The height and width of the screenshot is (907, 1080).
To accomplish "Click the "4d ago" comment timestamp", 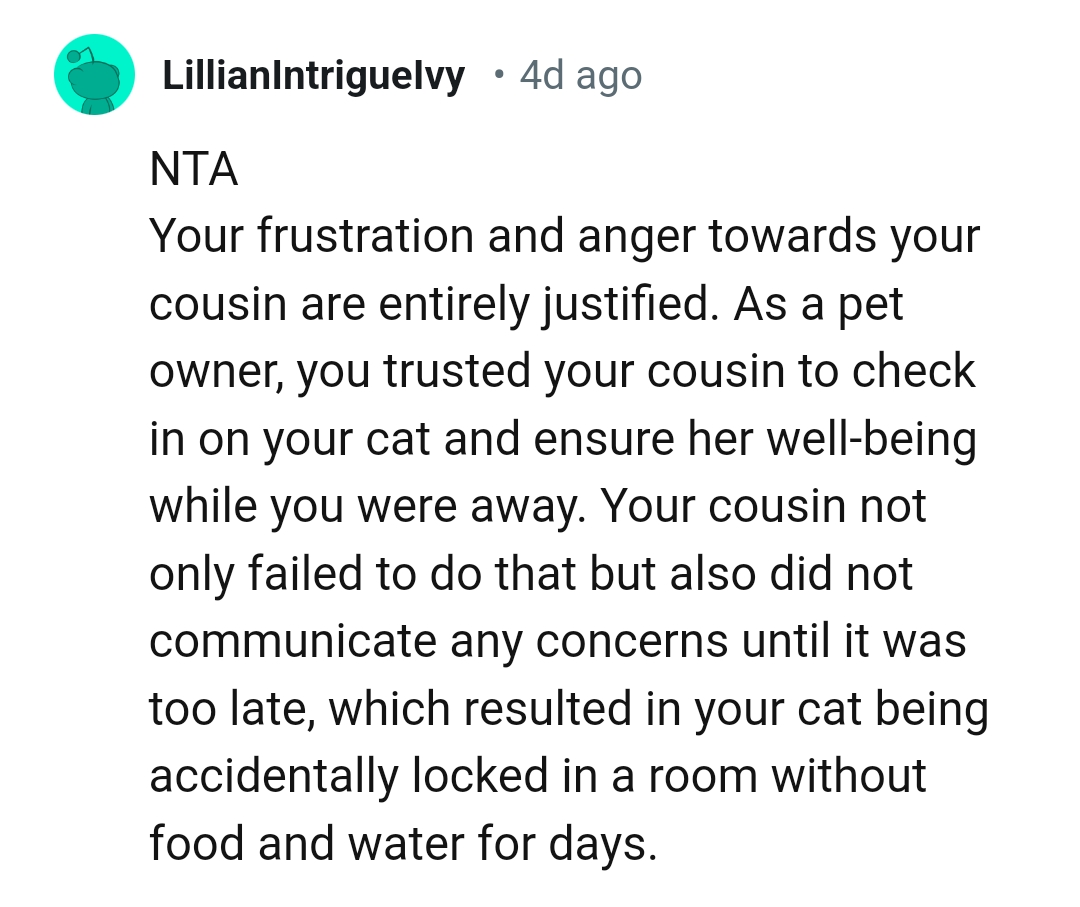I will [580, 77].
